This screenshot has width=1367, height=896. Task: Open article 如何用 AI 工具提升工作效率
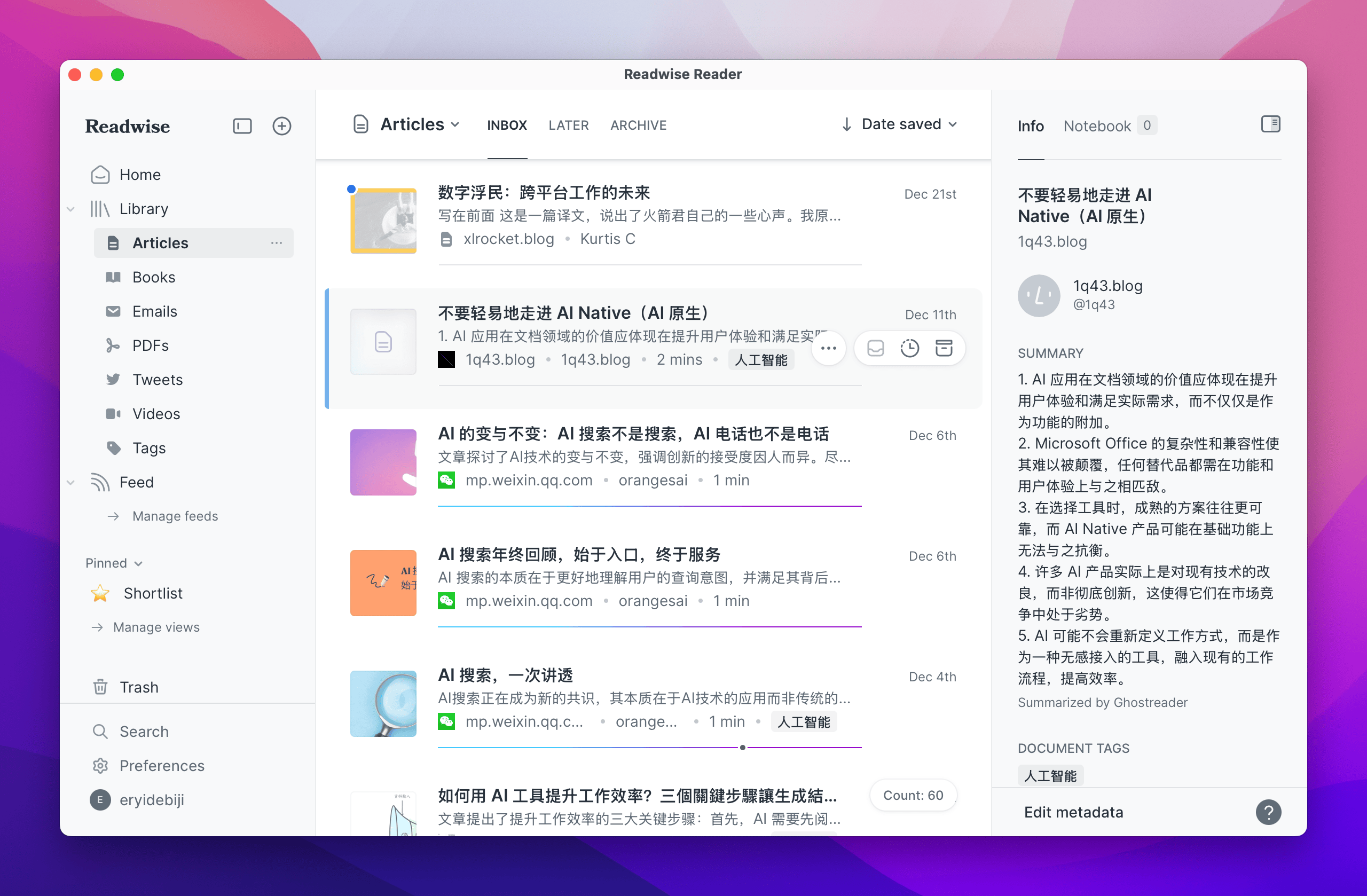pos(638,796)
